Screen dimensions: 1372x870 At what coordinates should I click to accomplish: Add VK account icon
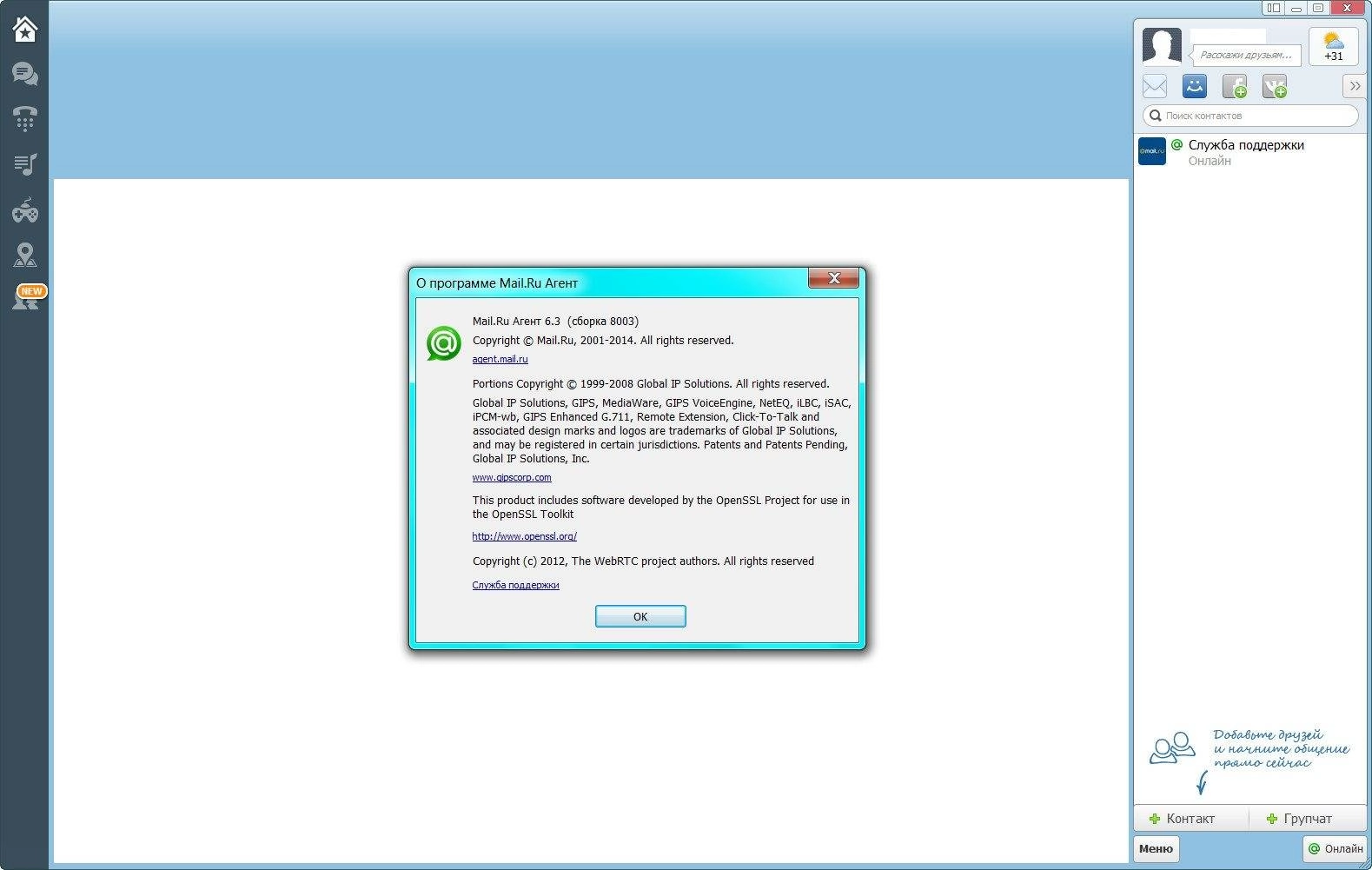(1275, 86)
